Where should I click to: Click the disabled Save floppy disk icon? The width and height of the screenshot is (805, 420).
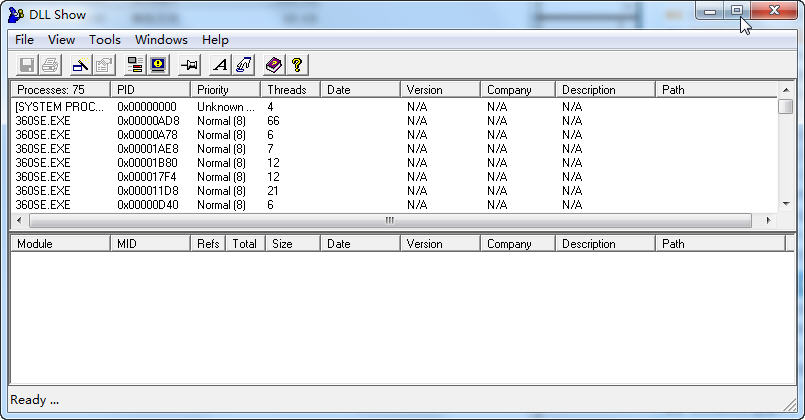pyautogui.click(x=27, y=65)
